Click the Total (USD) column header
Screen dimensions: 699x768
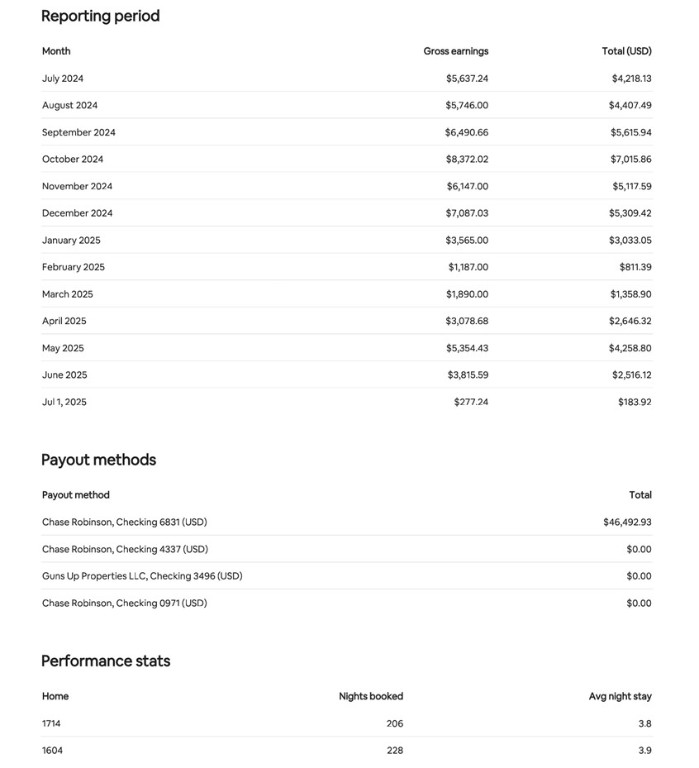pyautogui.click(x=627, y=51)
